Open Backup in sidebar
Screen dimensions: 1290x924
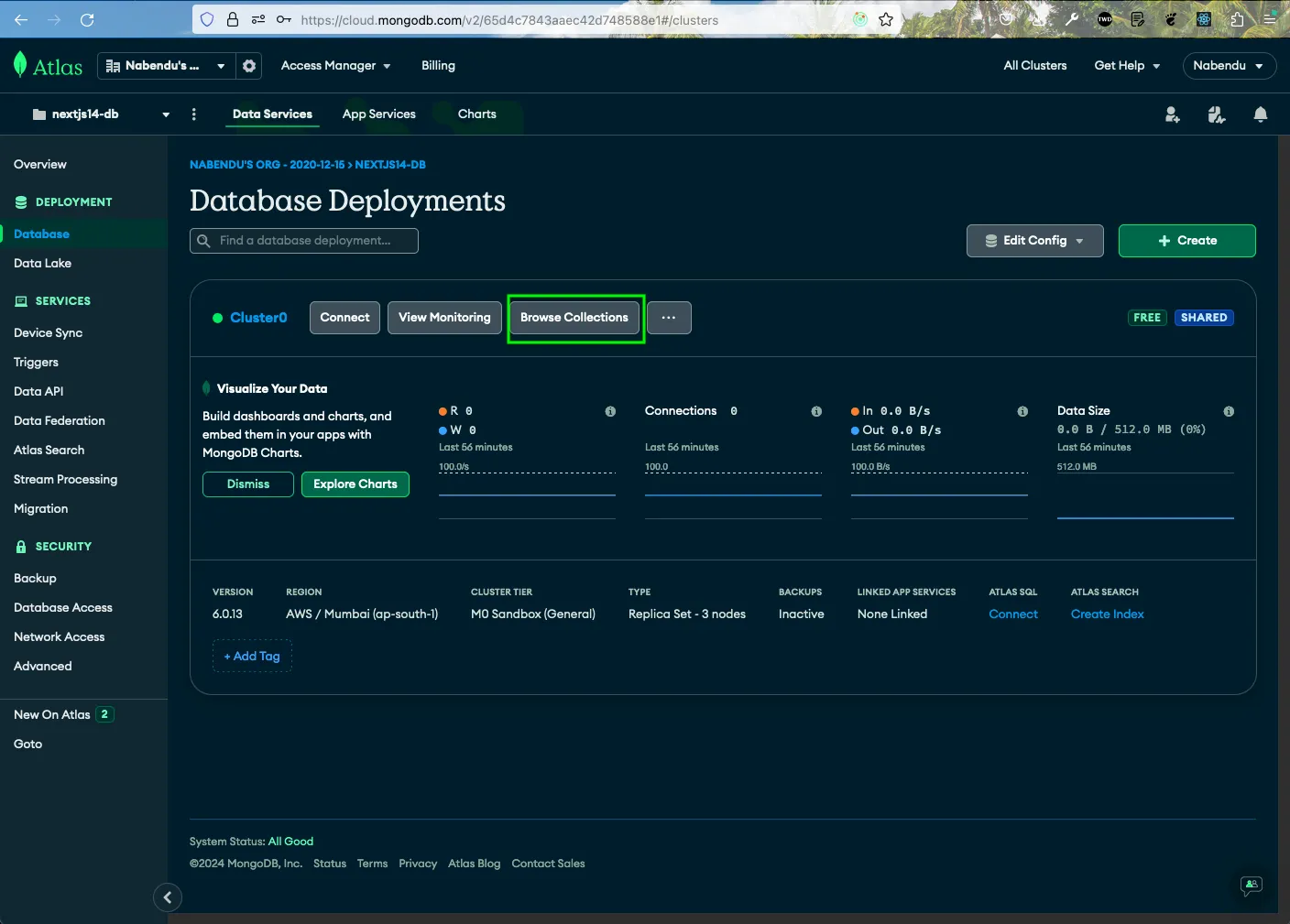pos(35,579)
